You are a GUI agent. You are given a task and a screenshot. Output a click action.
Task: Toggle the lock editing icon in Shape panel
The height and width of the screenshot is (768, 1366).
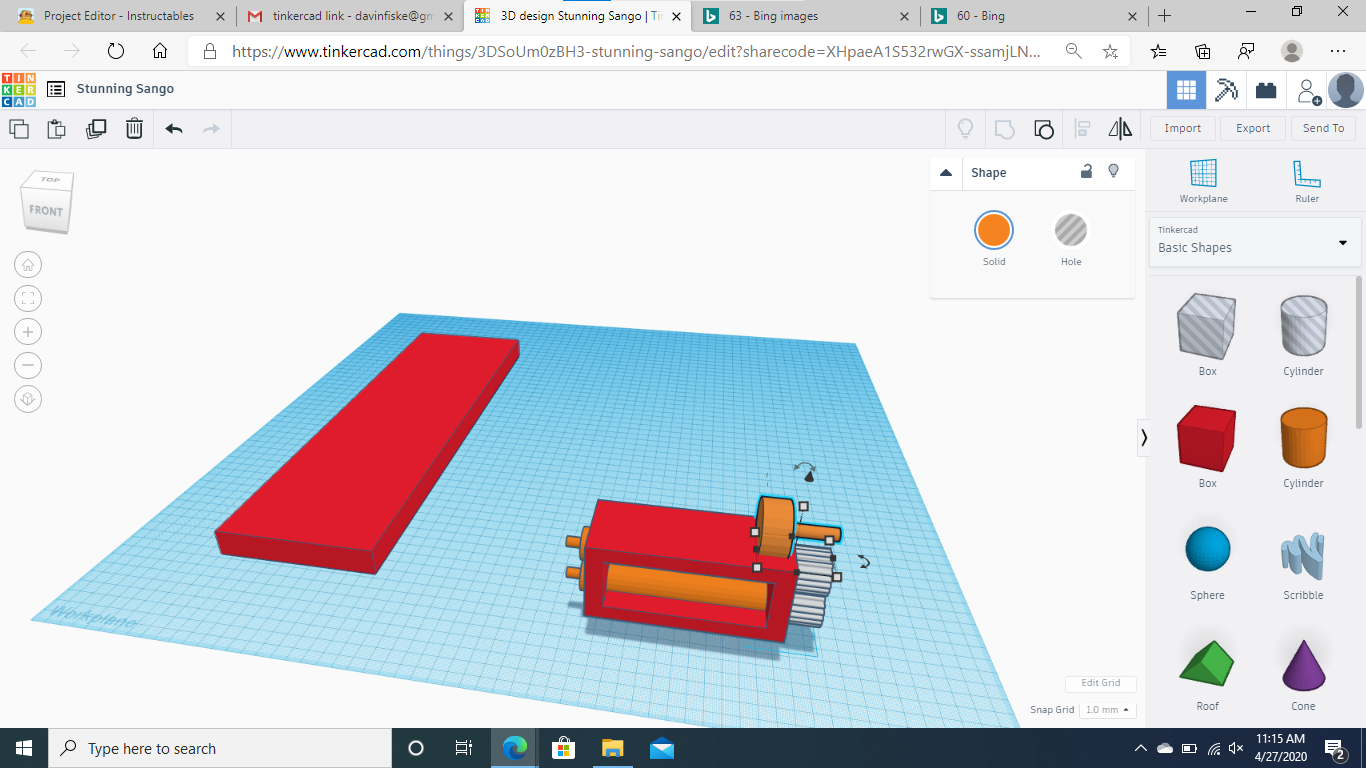(x=1086, y=172)
